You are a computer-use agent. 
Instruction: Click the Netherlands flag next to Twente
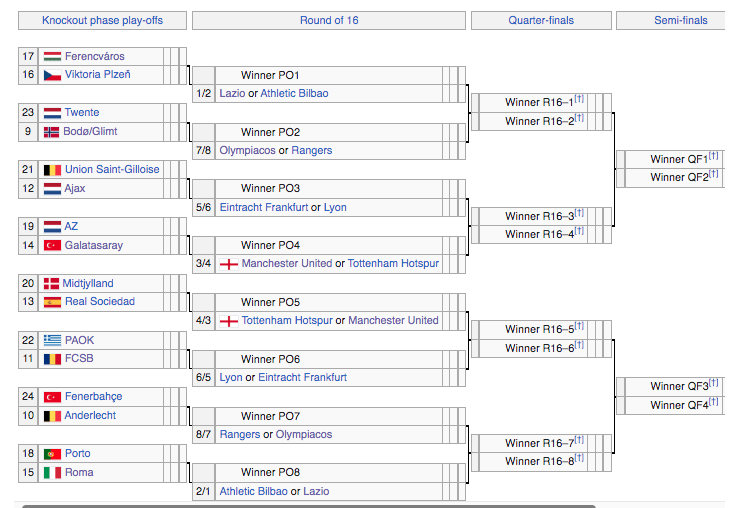[x=52, y=113]
